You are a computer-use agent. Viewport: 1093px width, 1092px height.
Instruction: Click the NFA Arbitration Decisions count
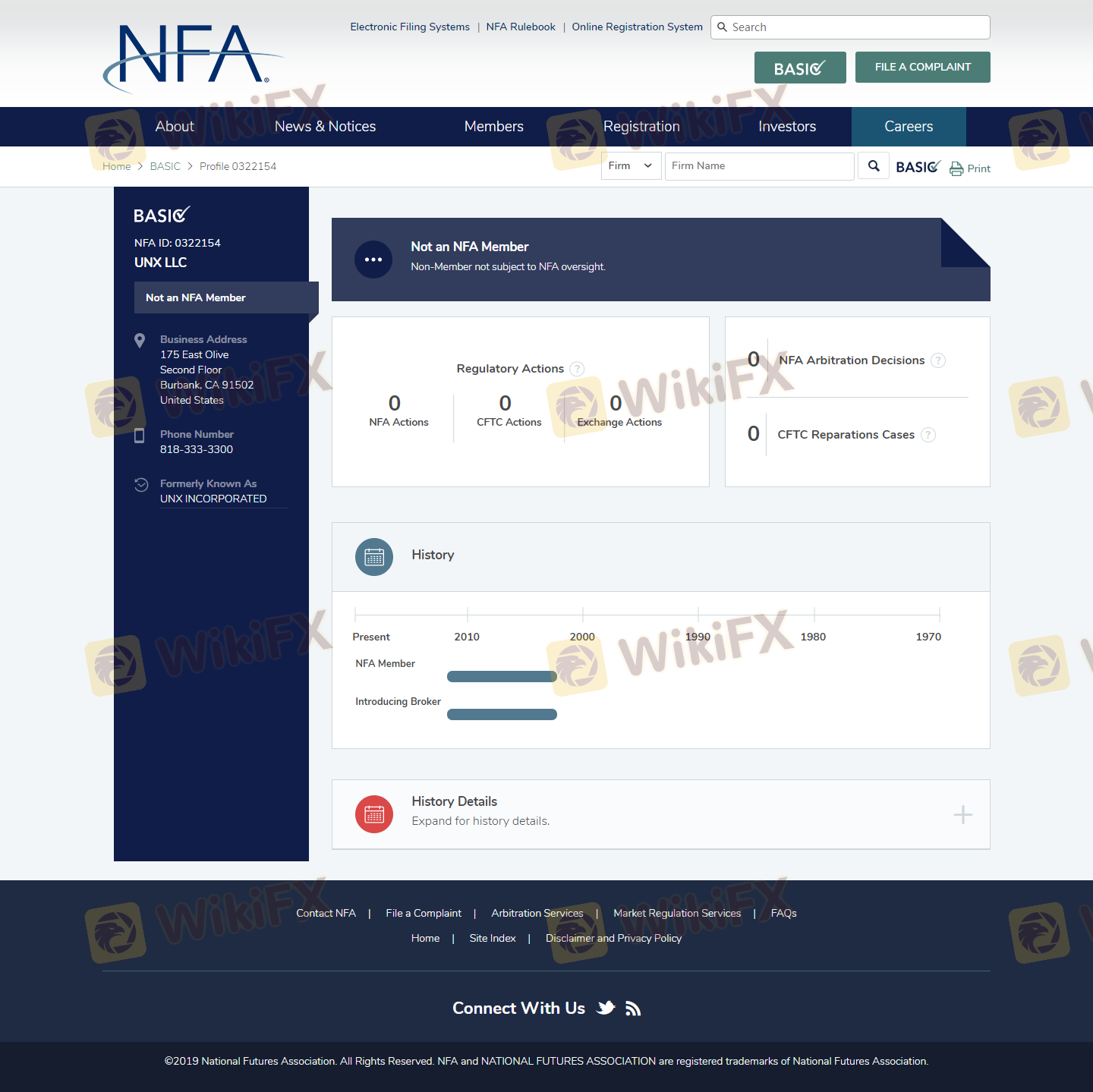click(754, 359)
